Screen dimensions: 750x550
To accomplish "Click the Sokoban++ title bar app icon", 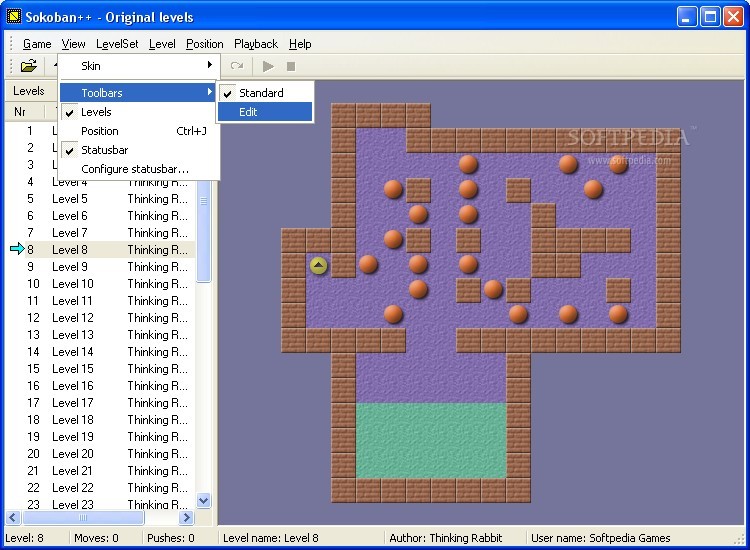I will pos(14,17).
